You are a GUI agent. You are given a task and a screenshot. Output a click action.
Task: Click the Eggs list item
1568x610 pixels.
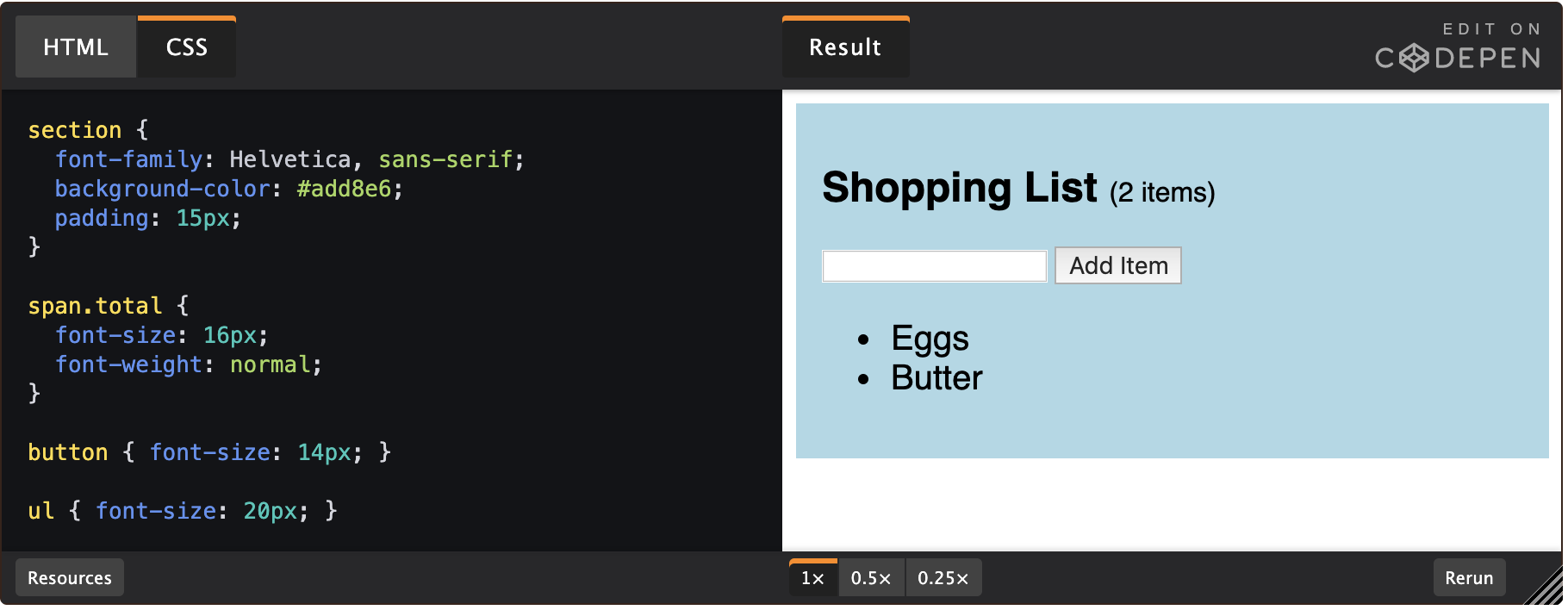pyautogui.click(x=930, y=339)
